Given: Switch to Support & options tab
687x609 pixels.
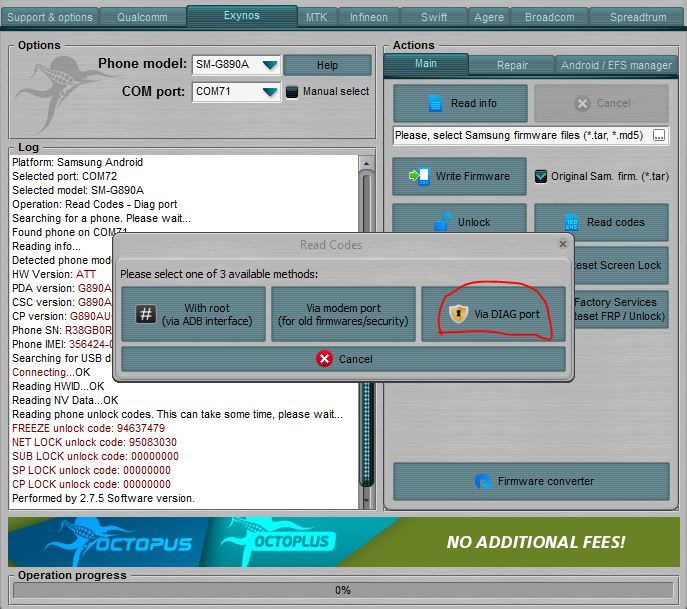Looking at the screenshot, I should (50, 17).
